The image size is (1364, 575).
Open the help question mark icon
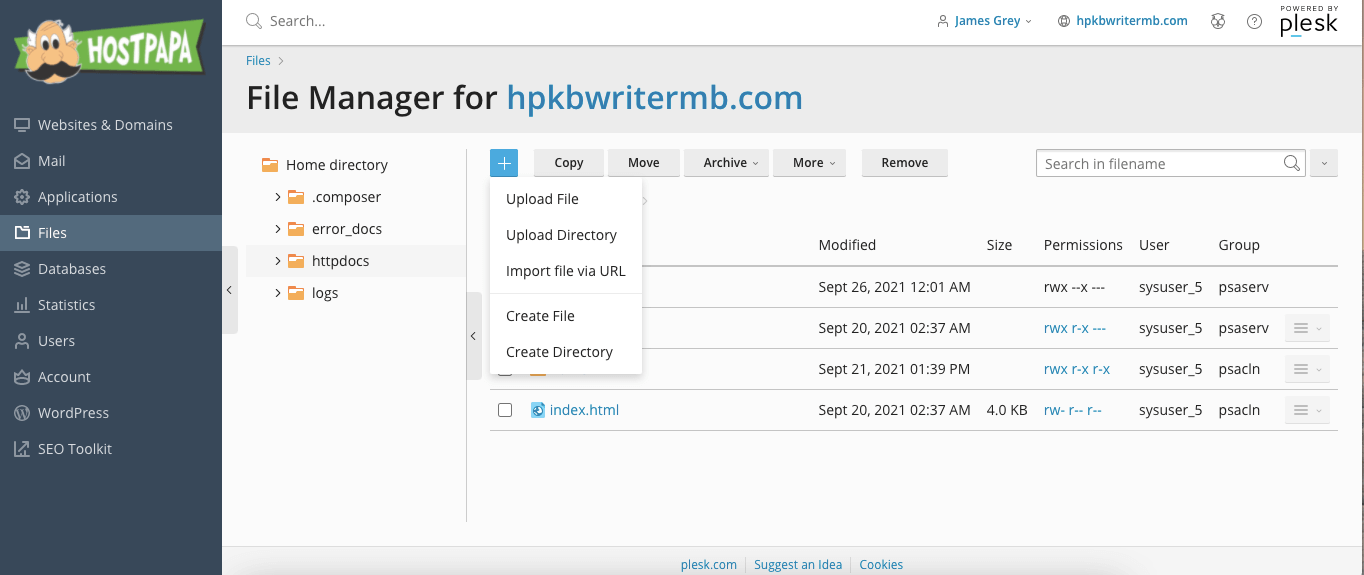click(1254, 21)
